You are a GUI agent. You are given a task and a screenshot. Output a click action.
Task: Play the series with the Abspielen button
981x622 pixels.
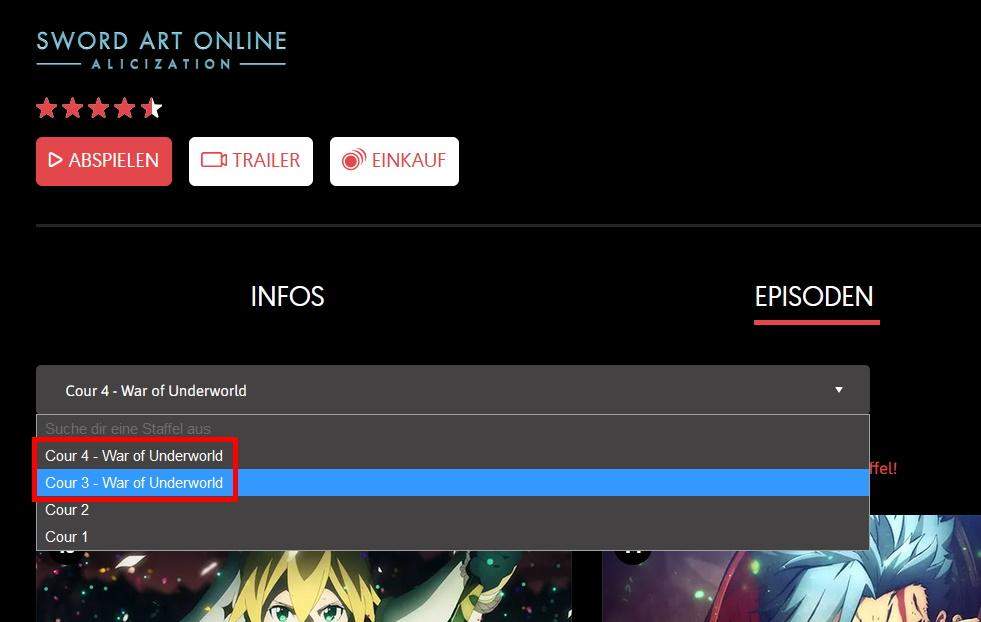(x=104, y=161)
